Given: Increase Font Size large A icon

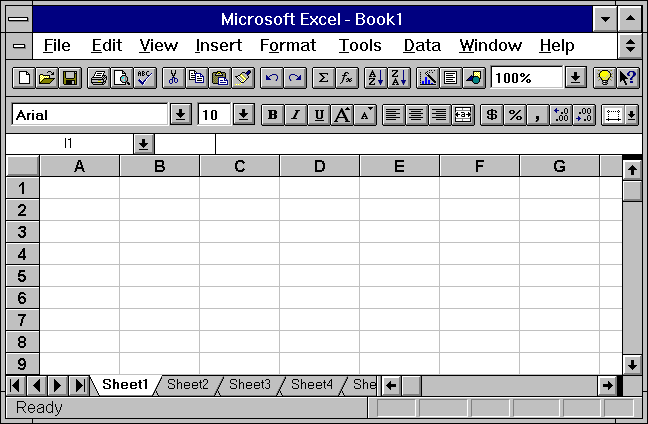Looking at the screenshot, I should [x=342, y=115].
